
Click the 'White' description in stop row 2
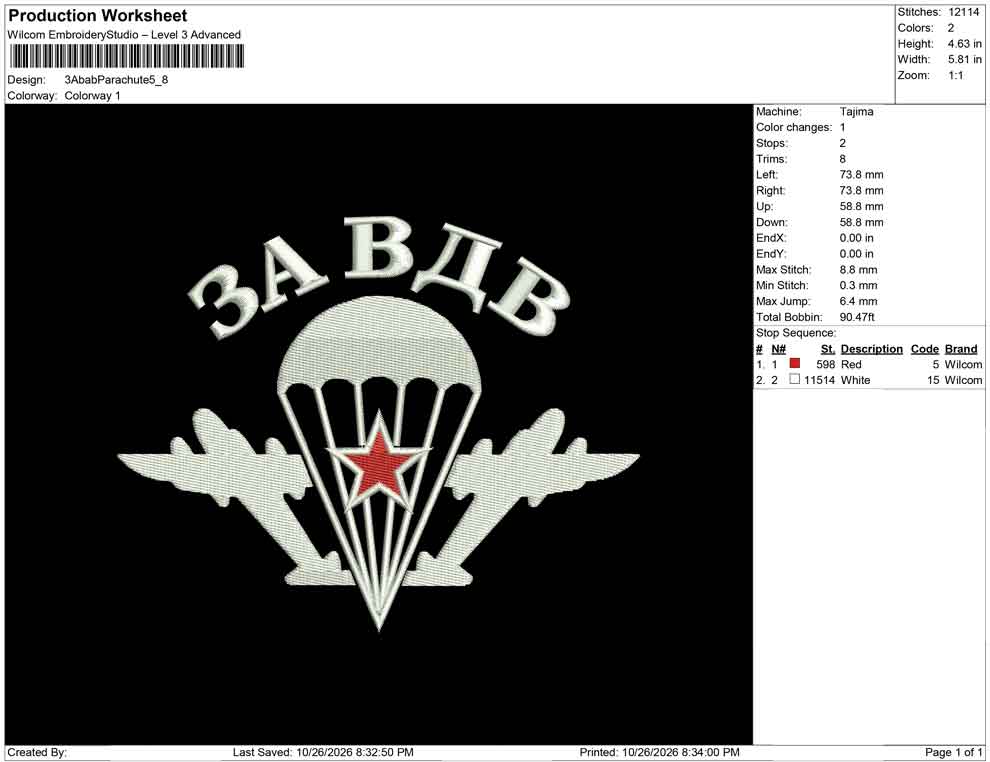[x=856, y=380]
